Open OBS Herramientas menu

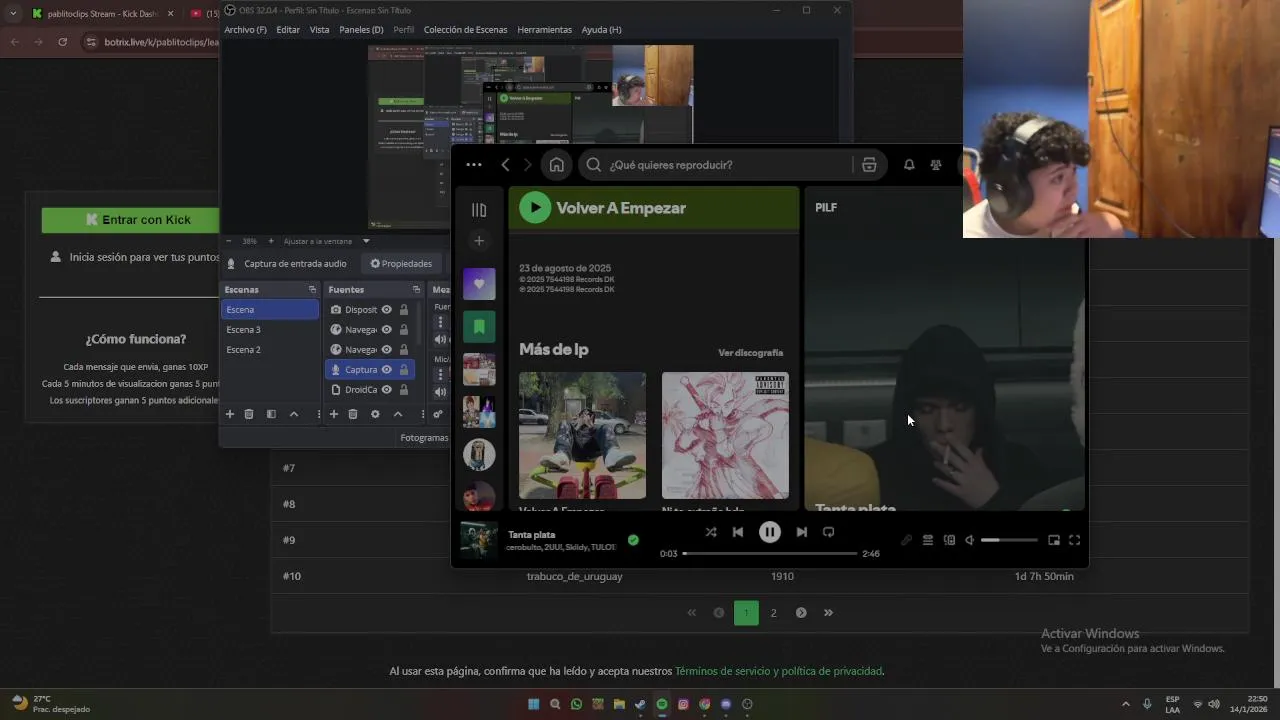coord(545,30)
